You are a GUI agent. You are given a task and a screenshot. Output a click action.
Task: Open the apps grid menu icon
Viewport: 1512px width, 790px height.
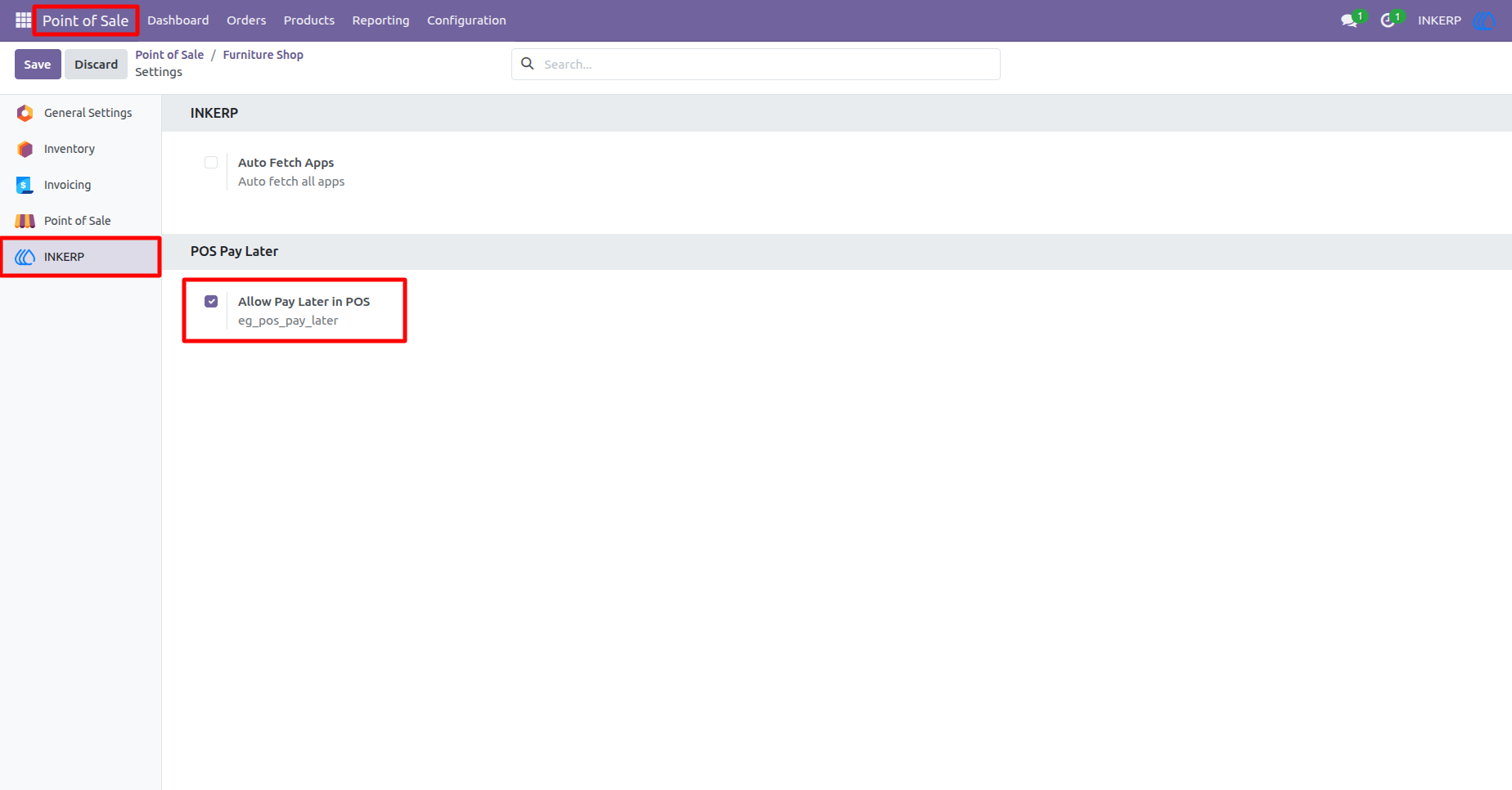point(23,20)
